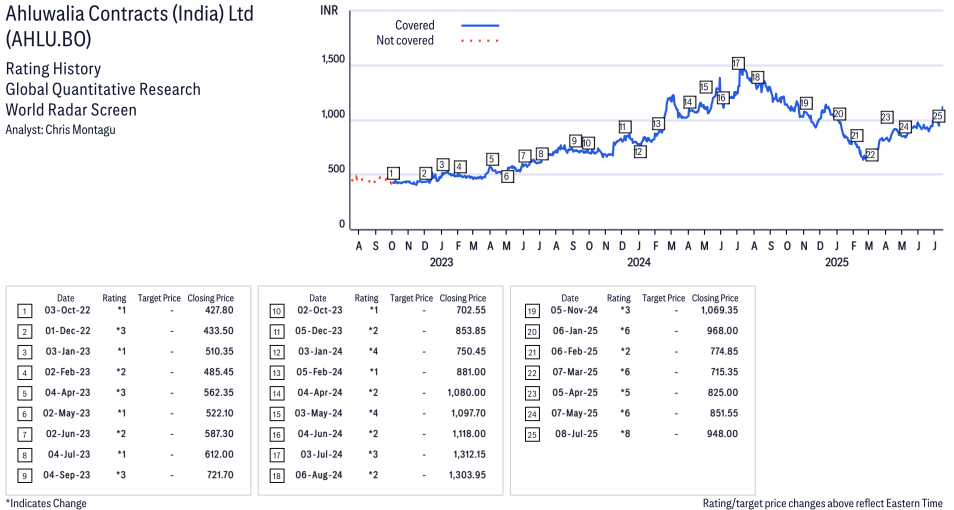This screenshot has height=510, width=954.
Task: Click the Covered legend label
Action: coord(415,26)
